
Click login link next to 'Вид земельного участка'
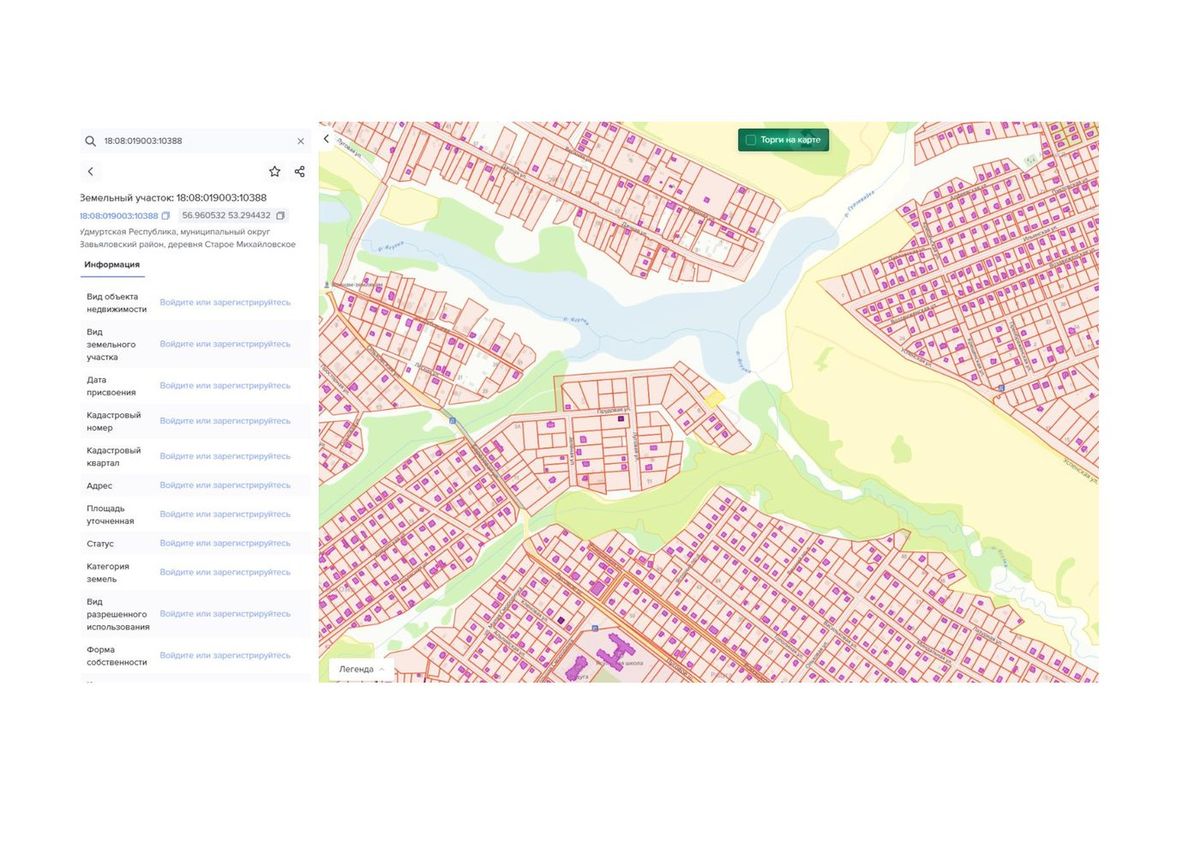click(225, 344)
